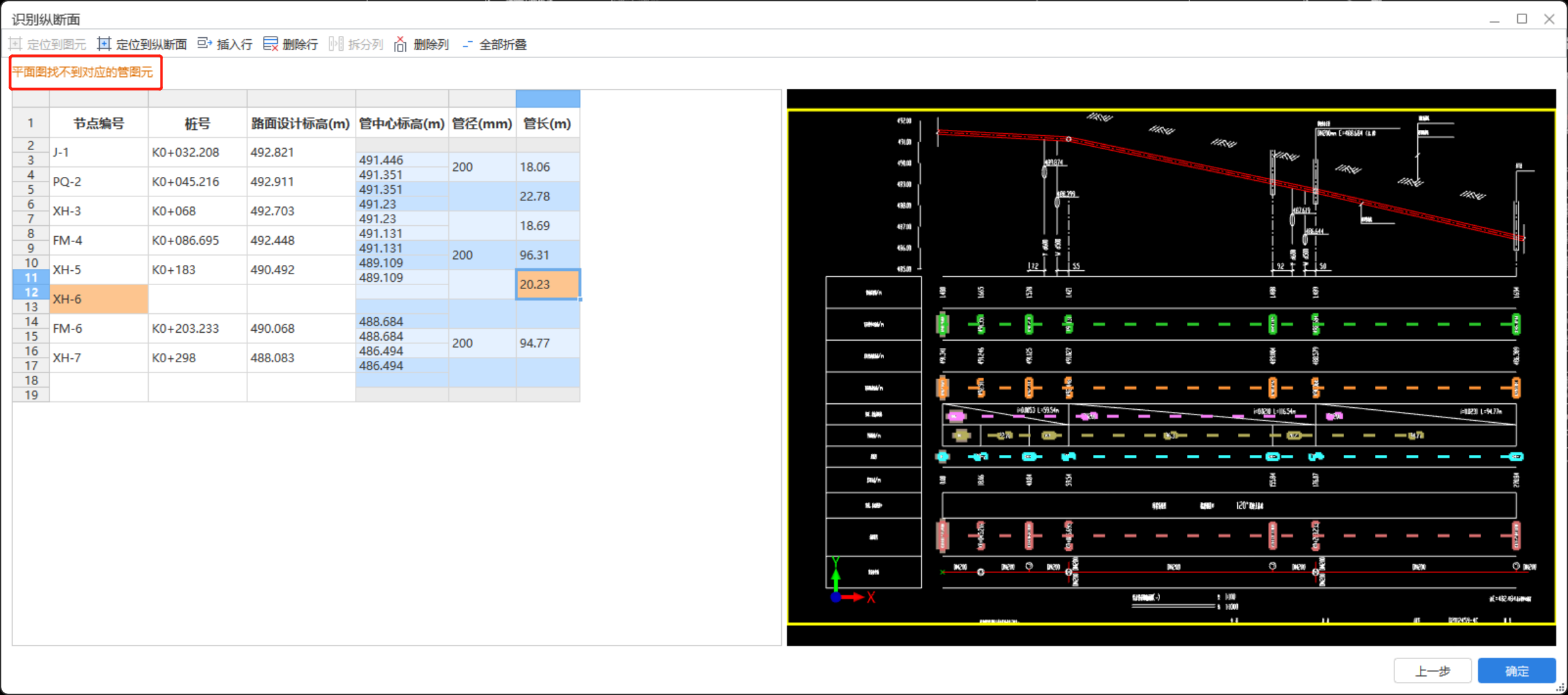This screenshot has height=695, width=1568.
Task: Select pipe center elevation cell 491.446
Action: click(402, 160)
